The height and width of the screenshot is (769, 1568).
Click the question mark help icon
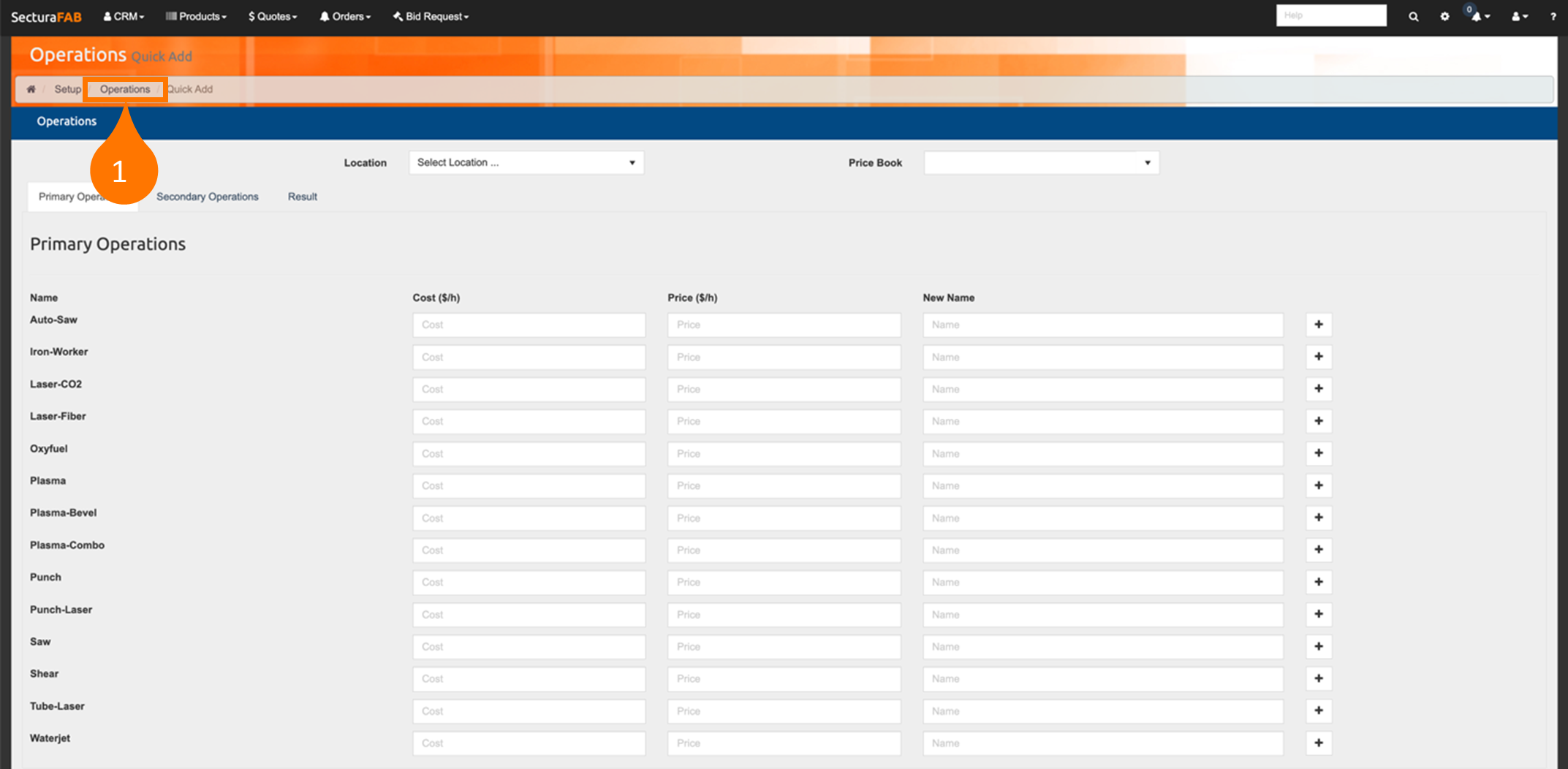pyautogui.click(x=1553, y=16)
